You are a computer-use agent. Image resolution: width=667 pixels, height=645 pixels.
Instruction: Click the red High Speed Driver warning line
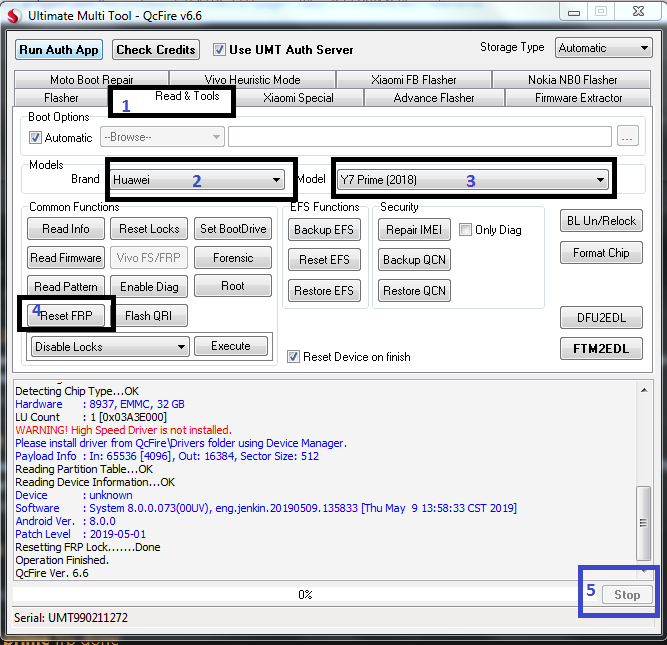tap(123, 430)
